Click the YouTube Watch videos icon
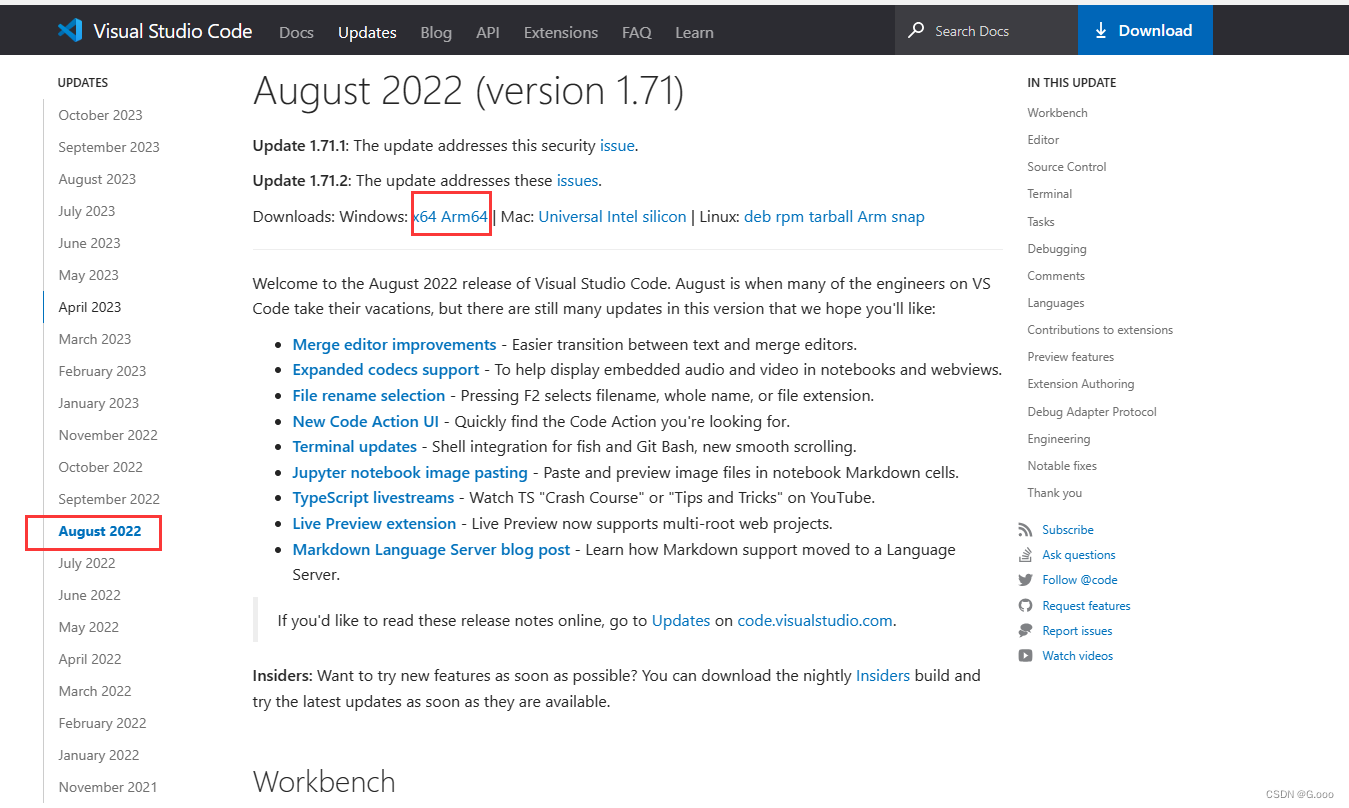Image resolution: width=1349 pixels, height=808 pixels. 1025,656
